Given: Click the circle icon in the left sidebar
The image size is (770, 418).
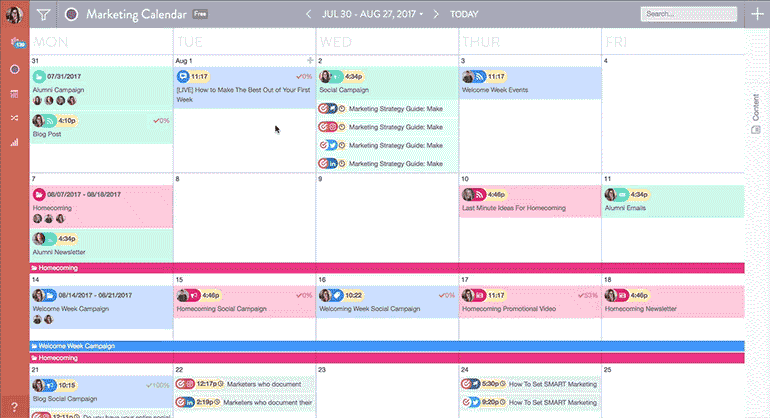Looking at the screenshot, I should pos(15,69).
